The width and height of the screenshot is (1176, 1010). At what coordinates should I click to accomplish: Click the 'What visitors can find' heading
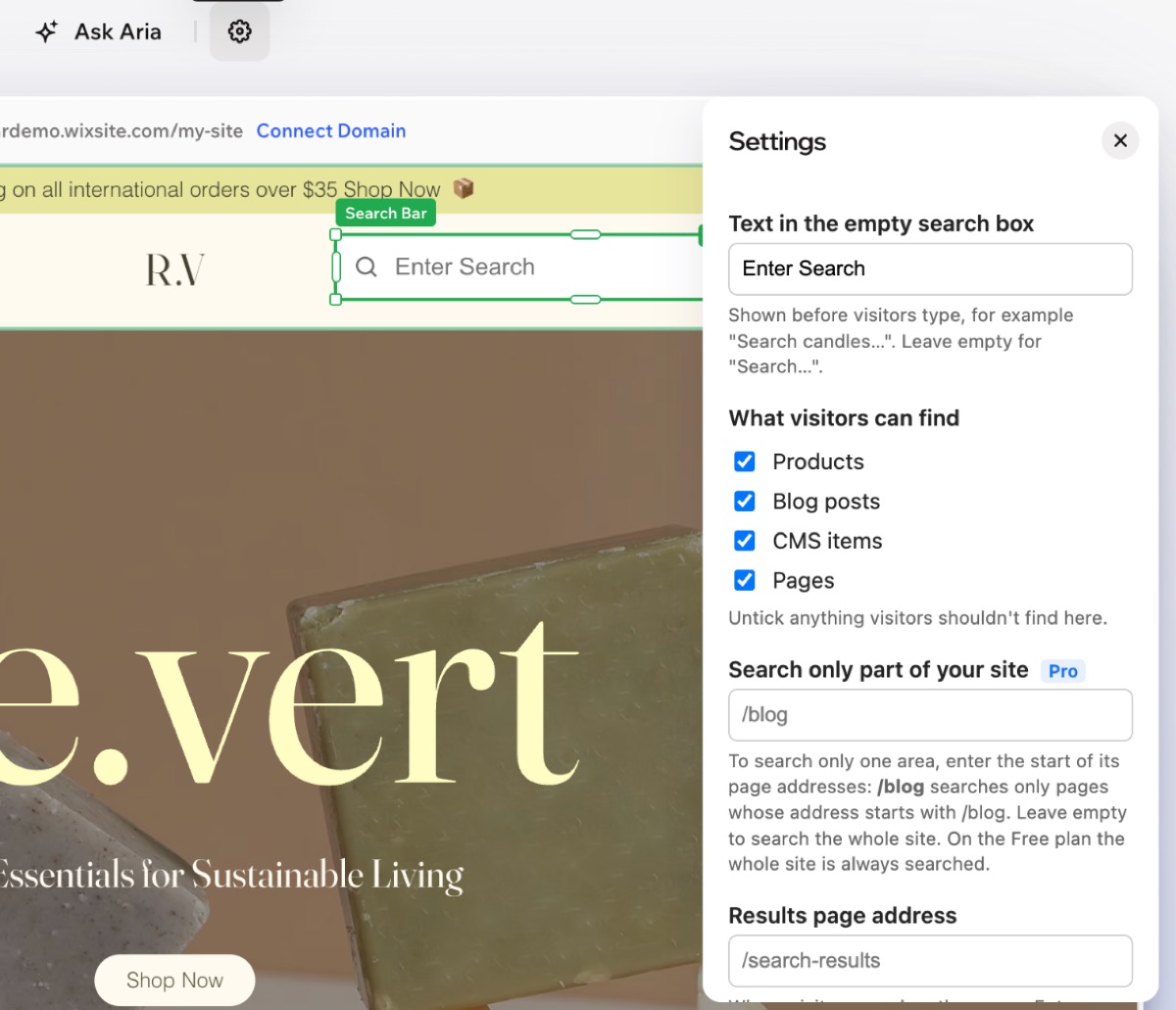pos(844,418)
